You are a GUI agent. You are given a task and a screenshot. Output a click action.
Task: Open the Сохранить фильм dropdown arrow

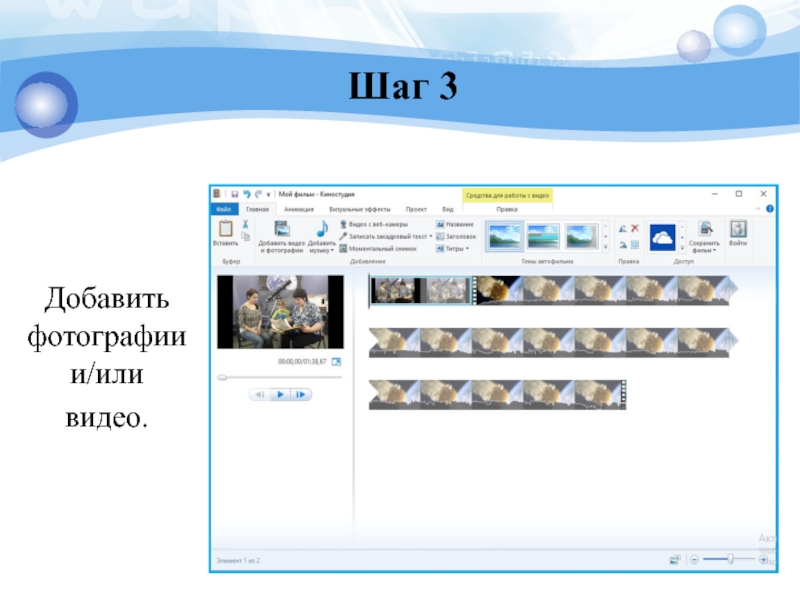pos(714,251)
